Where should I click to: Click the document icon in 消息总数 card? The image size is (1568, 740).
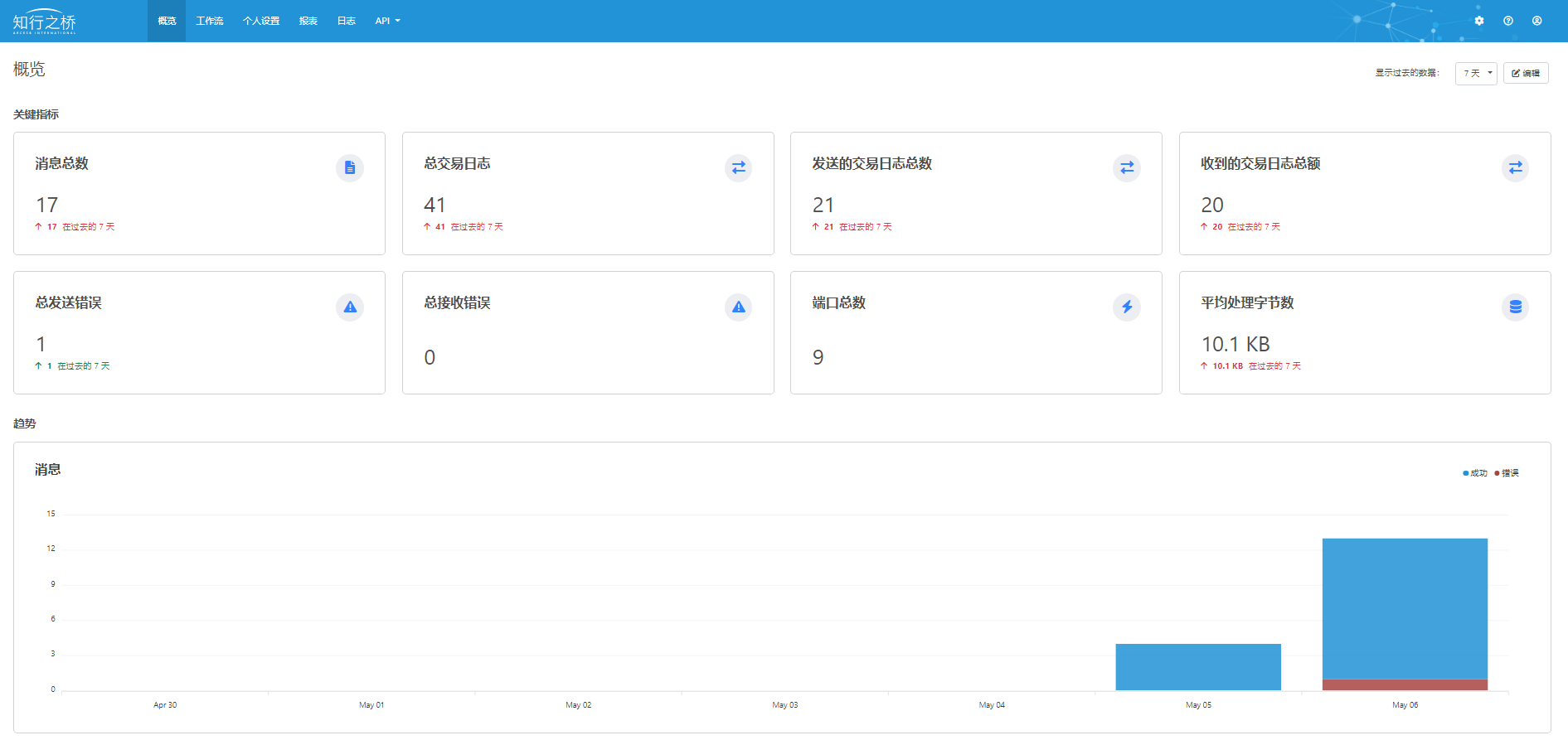350,168
